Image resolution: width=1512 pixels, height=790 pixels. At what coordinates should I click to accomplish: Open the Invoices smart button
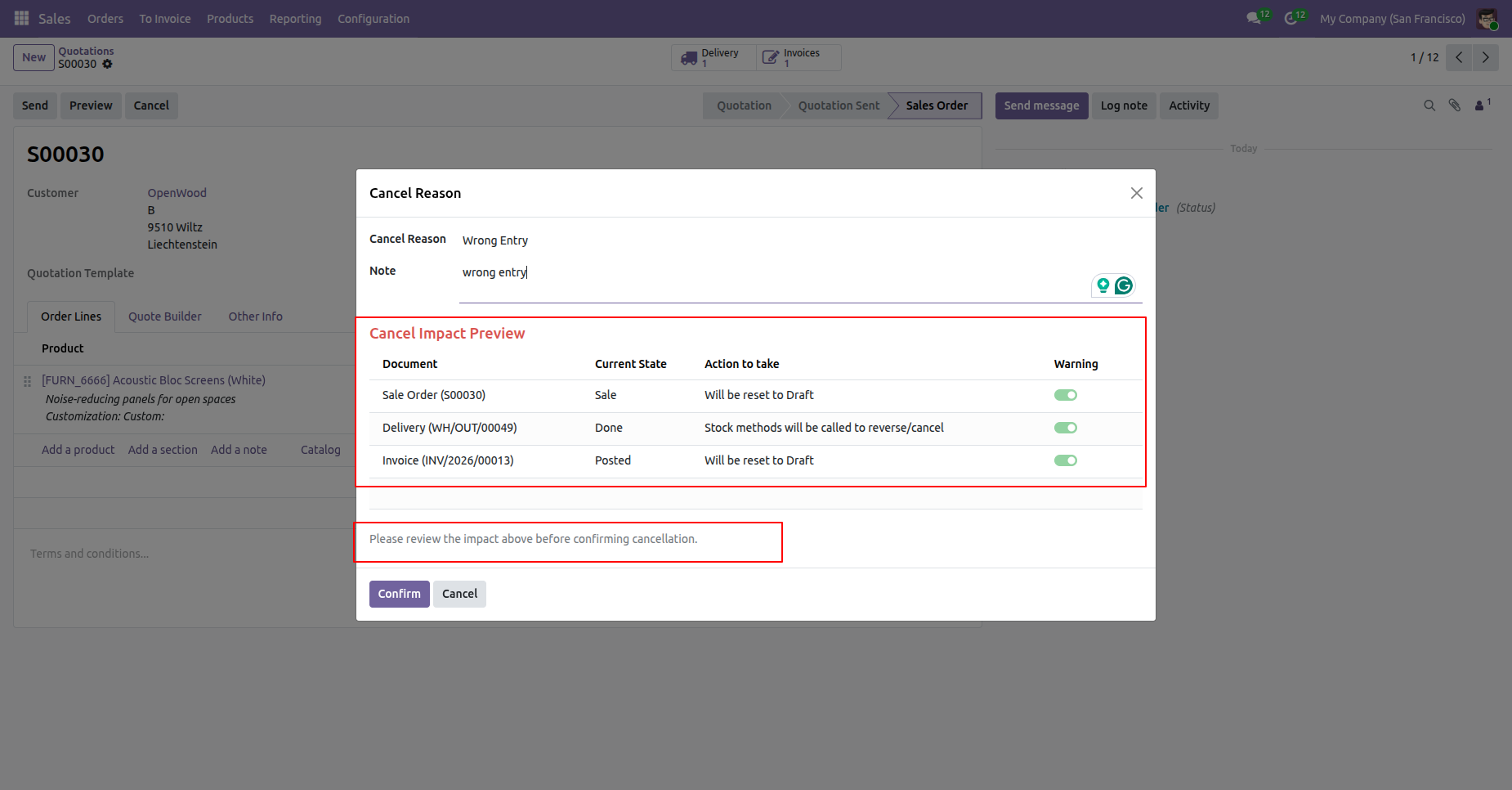tap(798, 57)
